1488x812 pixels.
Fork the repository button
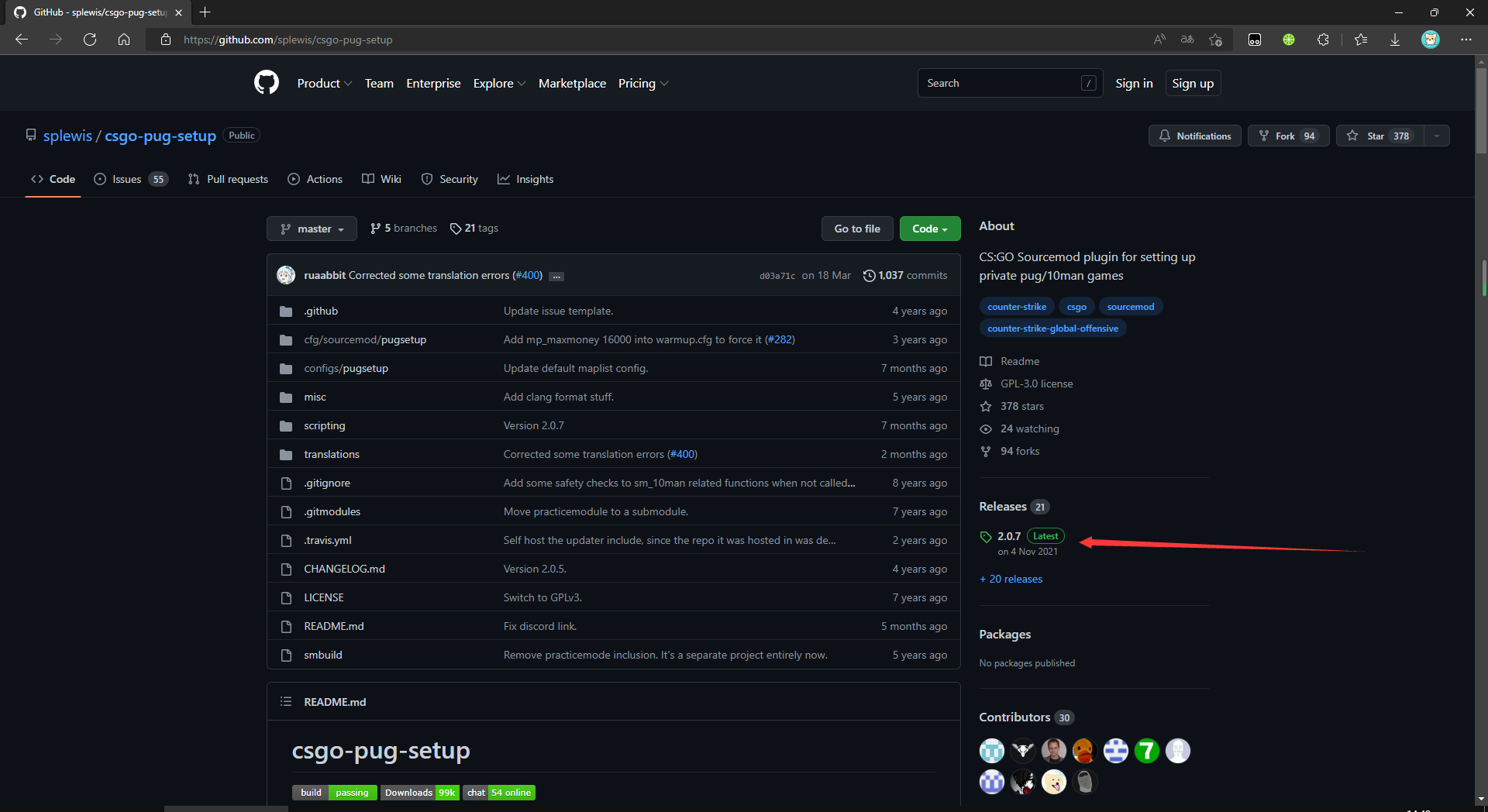coord(1288,136)
